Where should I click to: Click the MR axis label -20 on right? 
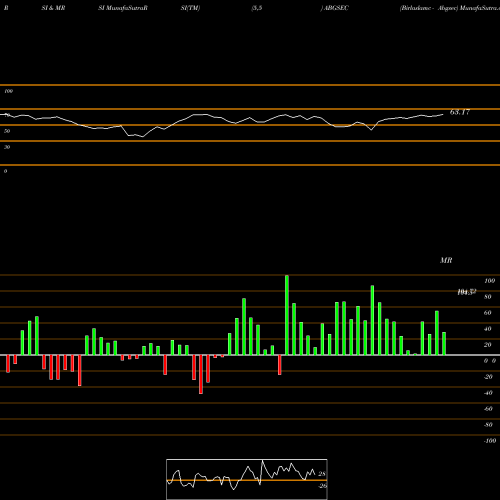(x=488, y=377)
